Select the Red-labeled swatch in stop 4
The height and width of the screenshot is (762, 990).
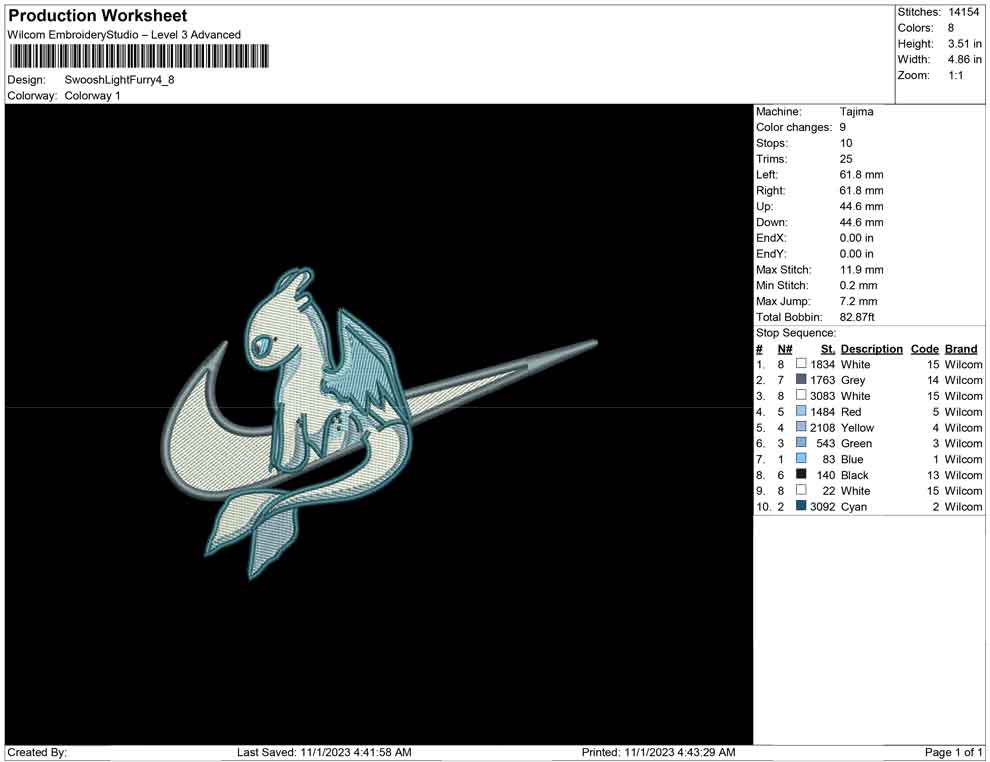[x=801, y=412]
